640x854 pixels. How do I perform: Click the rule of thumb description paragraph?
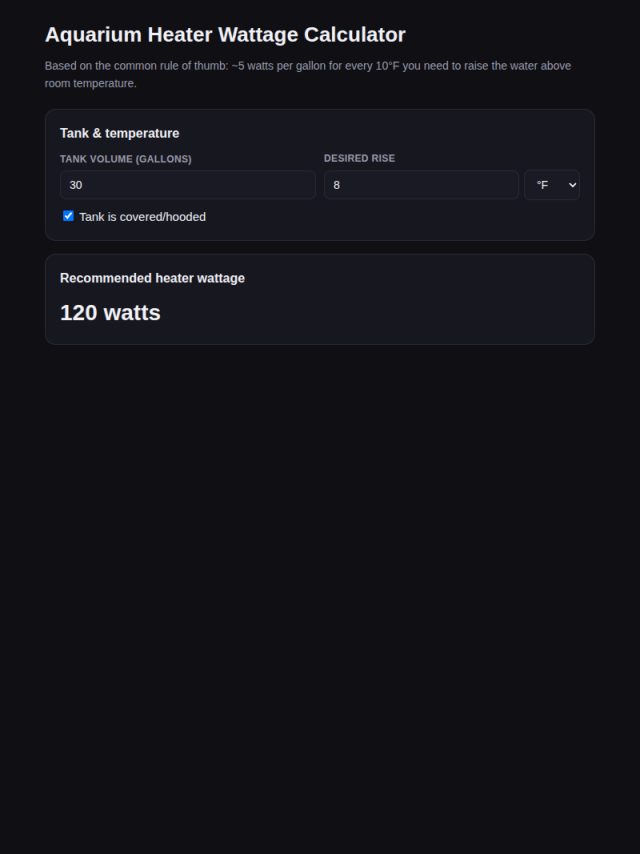point(308,74)
